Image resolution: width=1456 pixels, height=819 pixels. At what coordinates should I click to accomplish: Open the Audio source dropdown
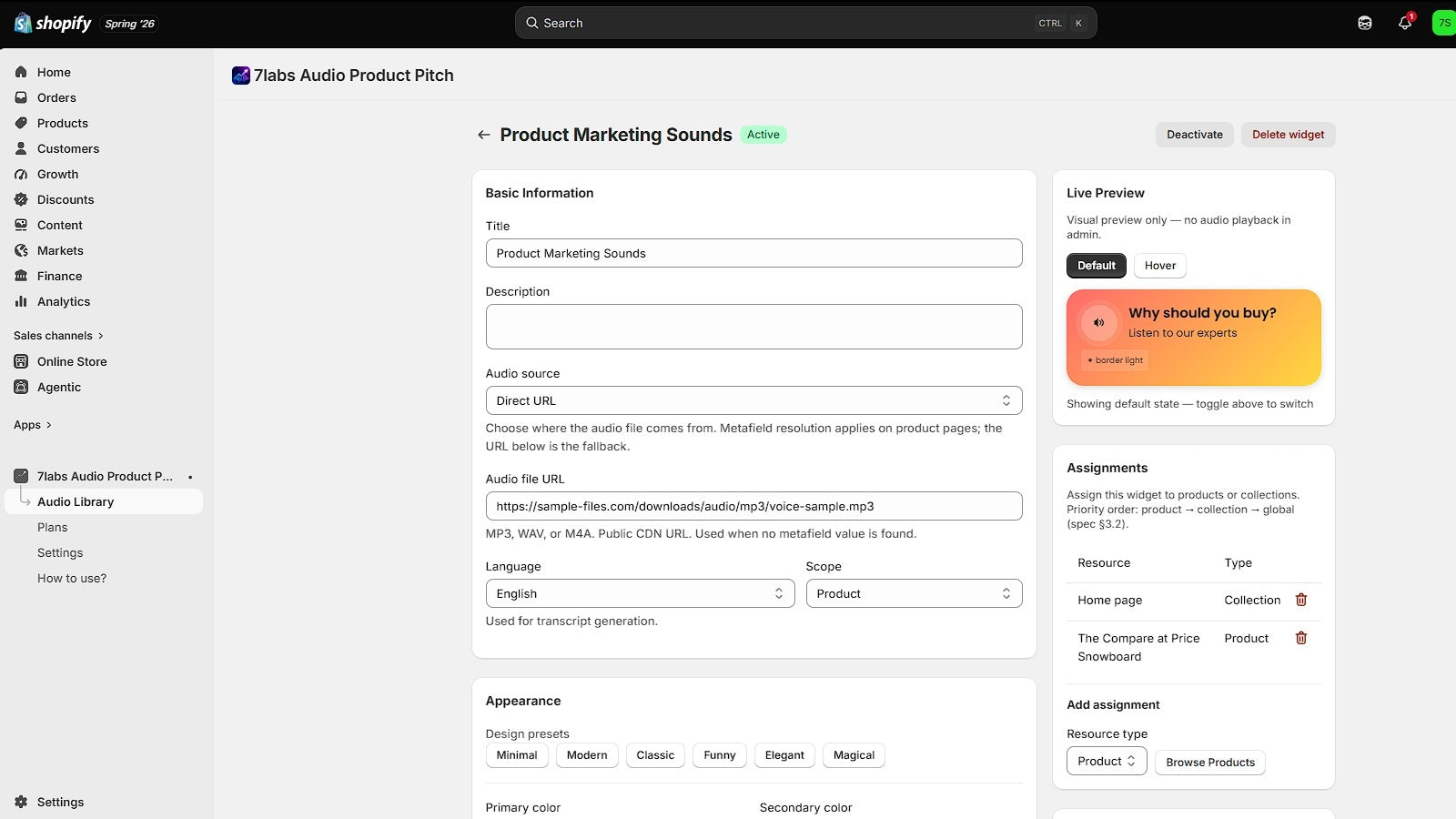coord(753,400)
